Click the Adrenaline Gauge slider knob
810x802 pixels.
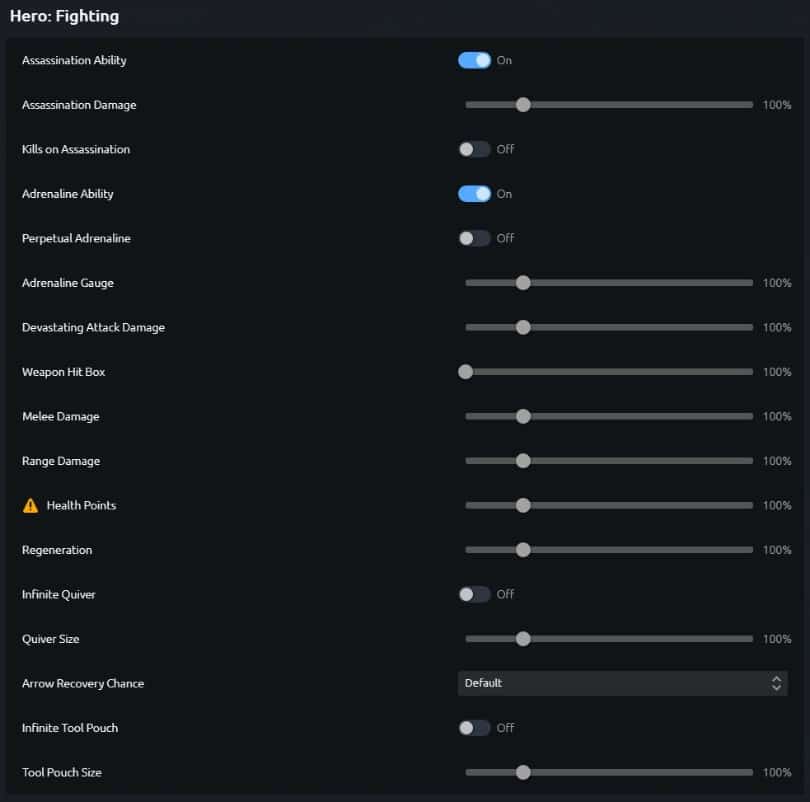coord(522,283)
